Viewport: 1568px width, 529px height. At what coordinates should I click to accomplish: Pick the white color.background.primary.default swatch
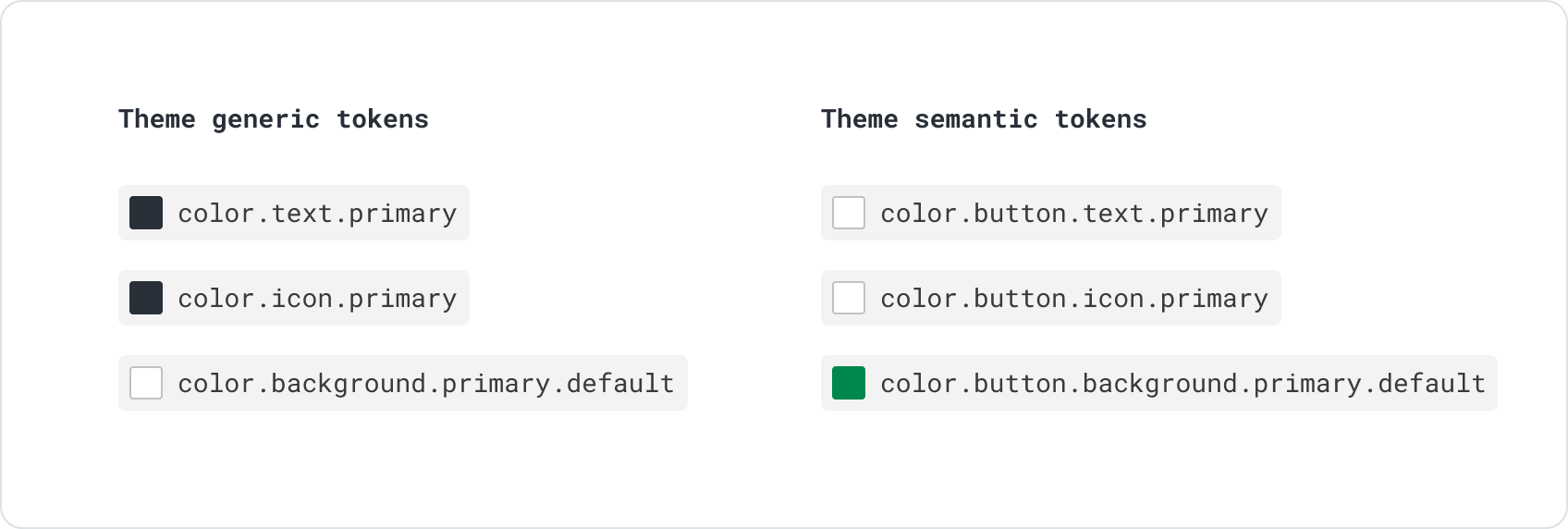[x=146, y=383]
